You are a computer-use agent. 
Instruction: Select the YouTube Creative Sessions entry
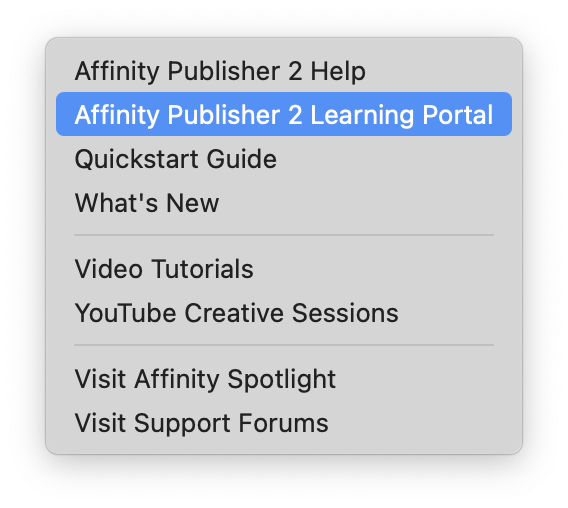coord(284,313)
